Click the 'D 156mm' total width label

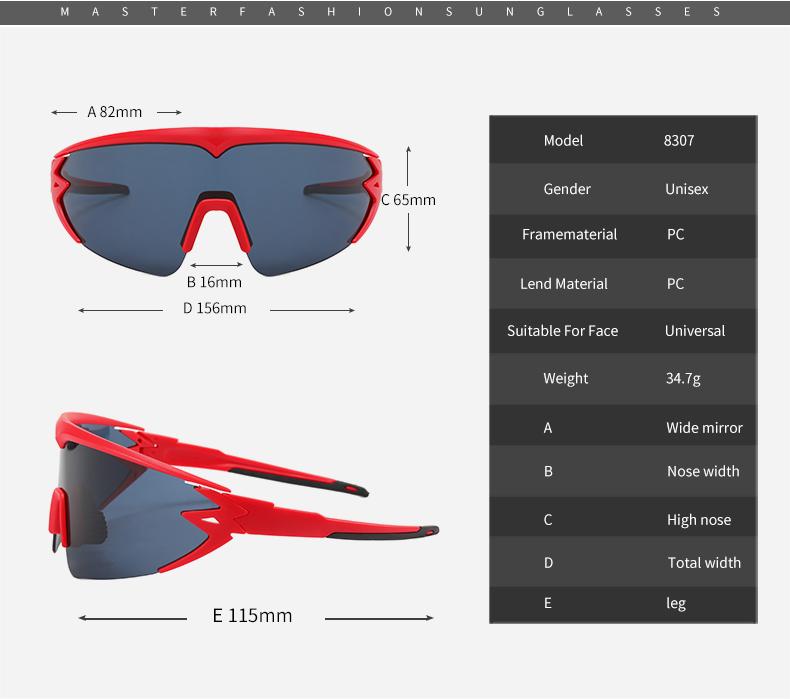(x=215, y=308)
